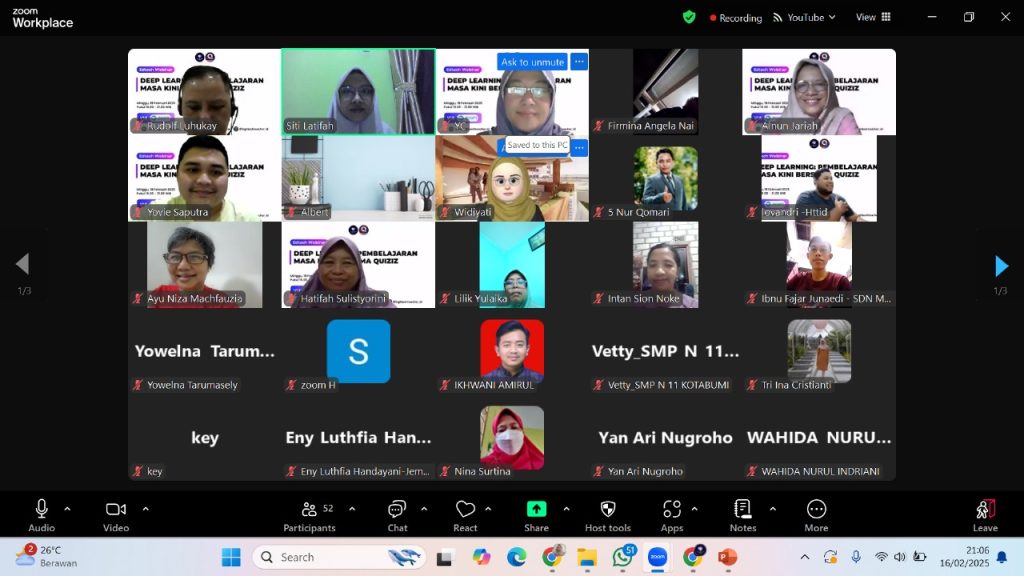Expand the Audio options chevron
Screen dimensions: 1024x576
[67, 508]
